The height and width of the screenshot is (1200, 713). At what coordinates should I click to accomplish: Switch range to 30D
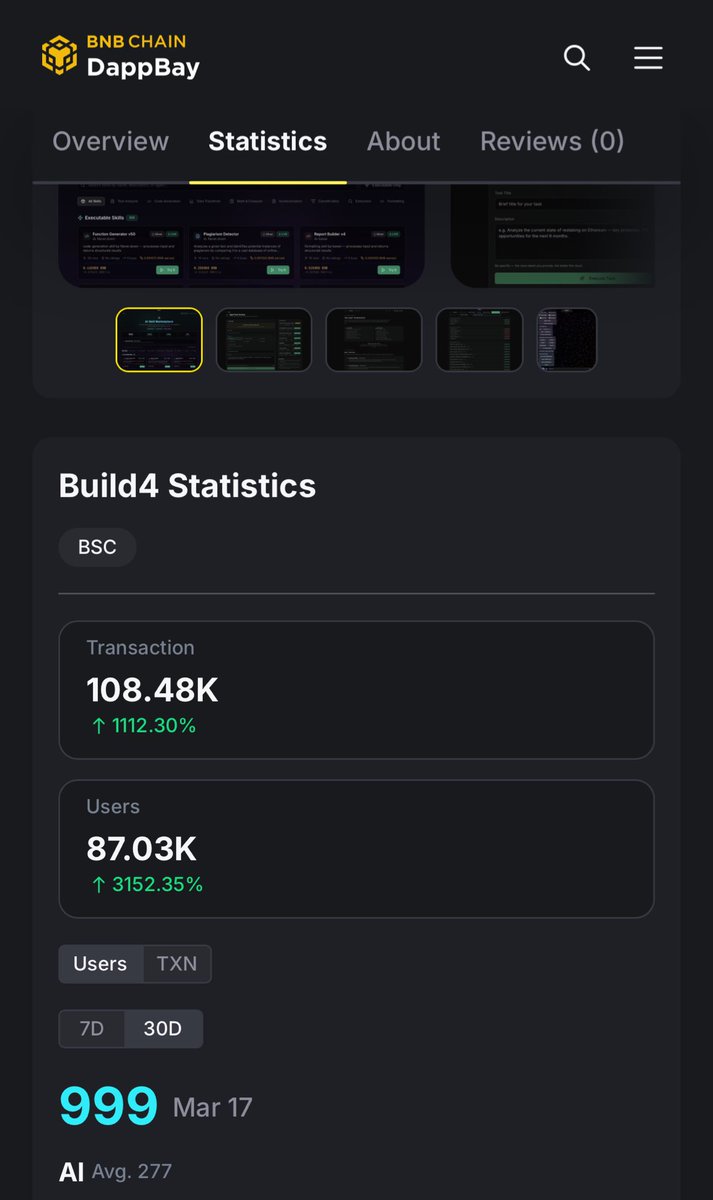(x=163, y=1028)
